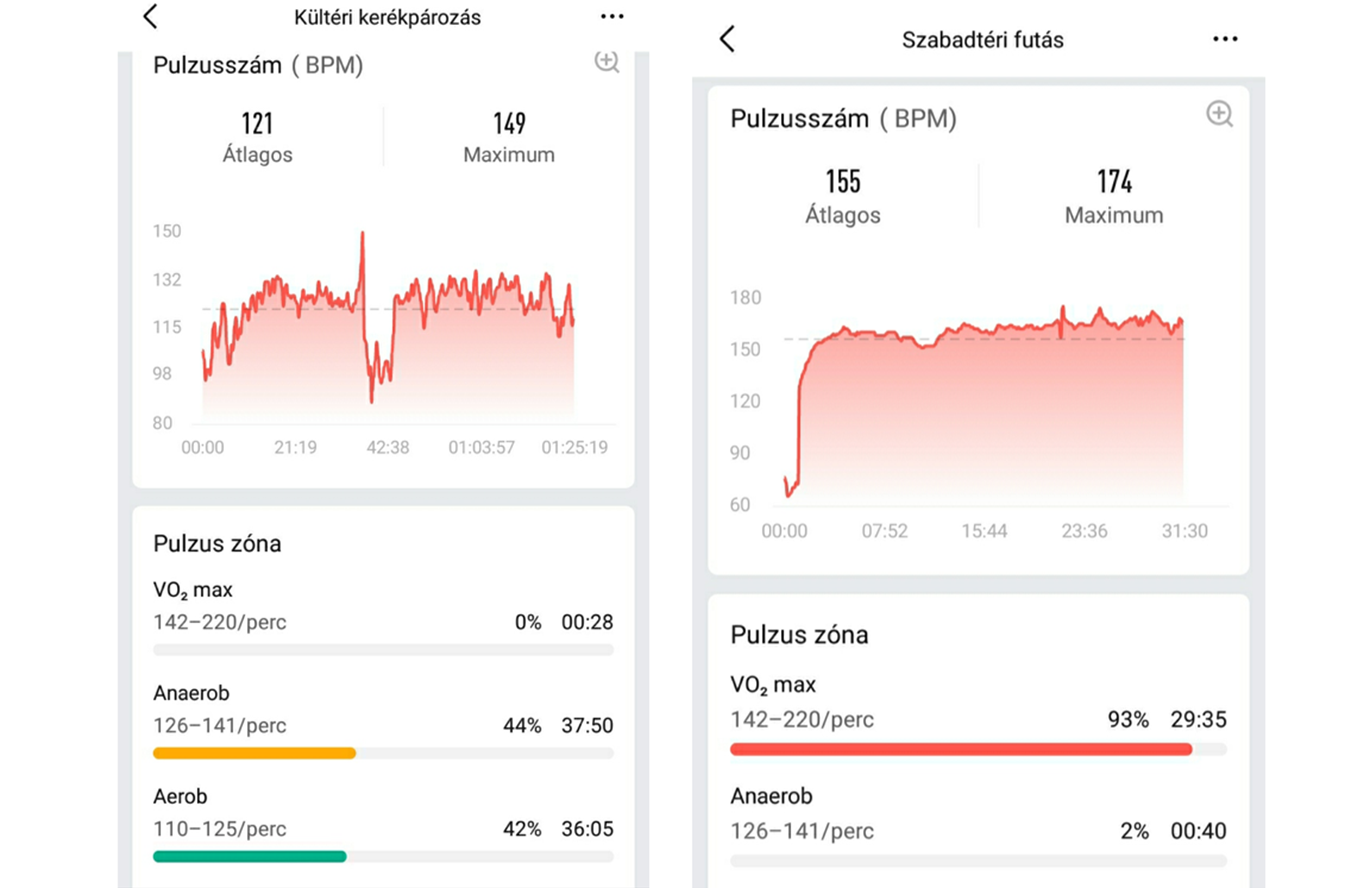Viewport: 1372px width, 890px height.
Task: Click the 31:30 time axis label
Action: tap(1185, 531)
